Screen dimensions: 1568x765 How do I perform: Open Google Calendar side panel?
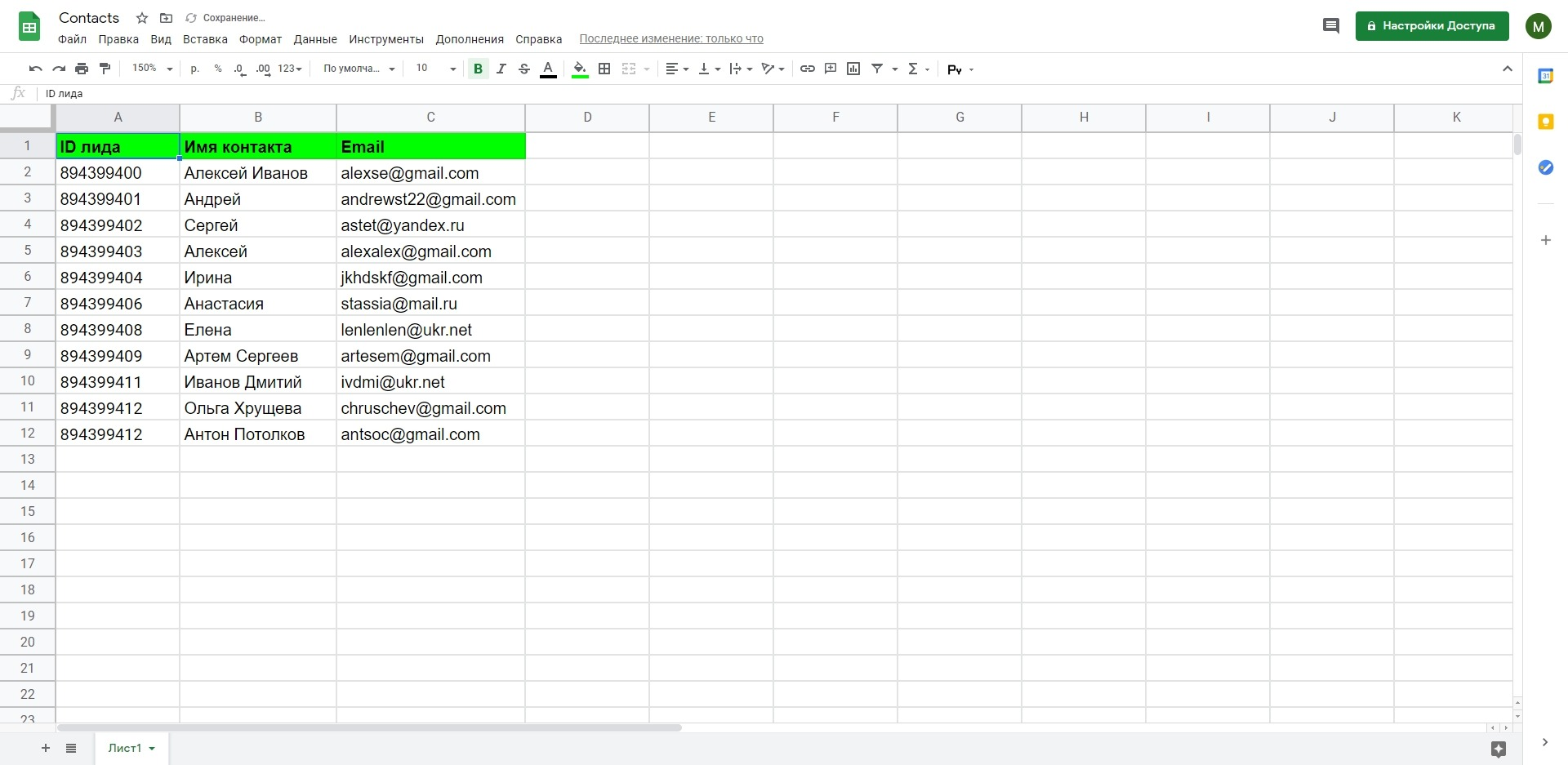click(1545, 76)
